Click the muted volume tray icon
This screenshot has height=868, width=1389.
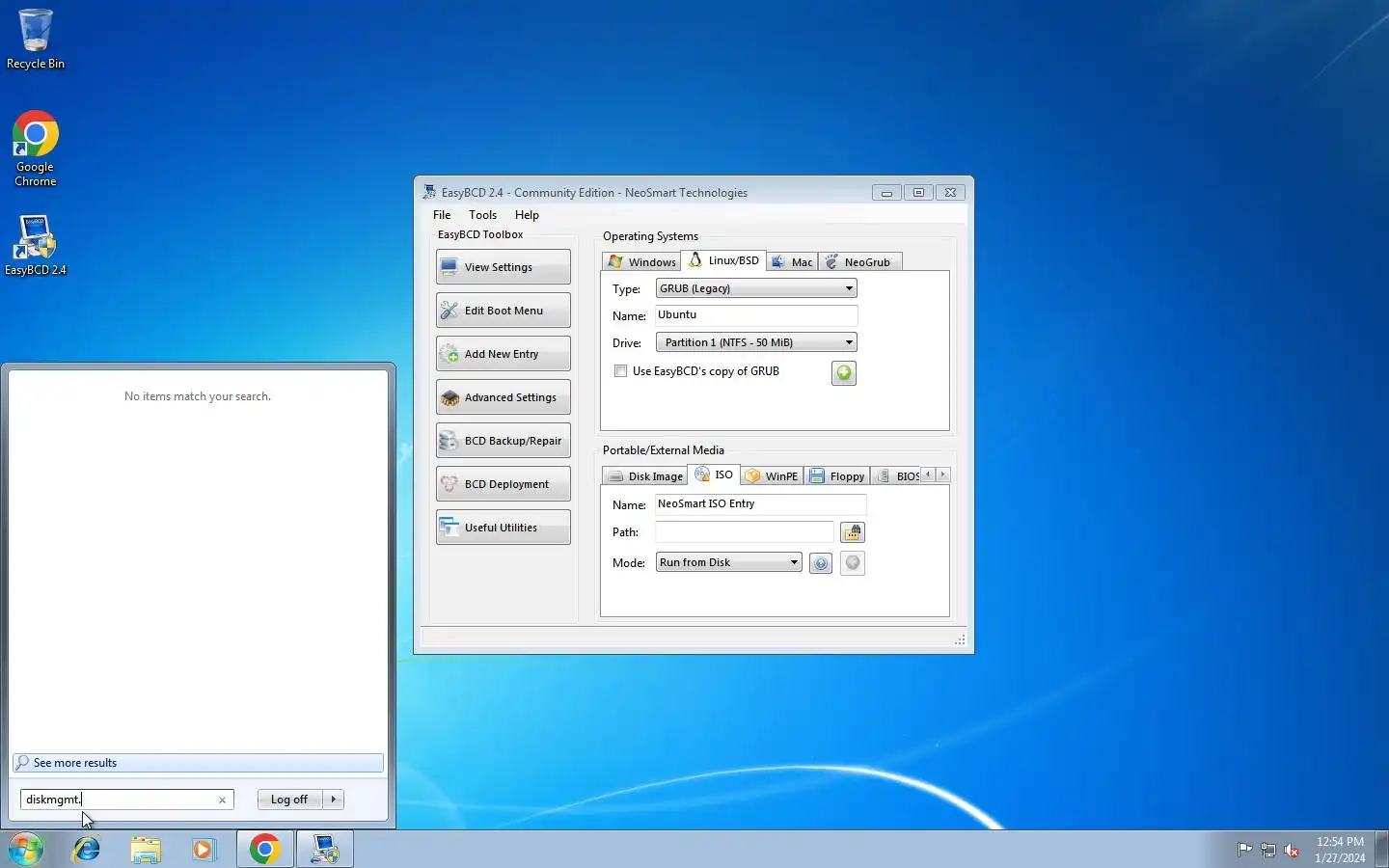coord(1292,850)
